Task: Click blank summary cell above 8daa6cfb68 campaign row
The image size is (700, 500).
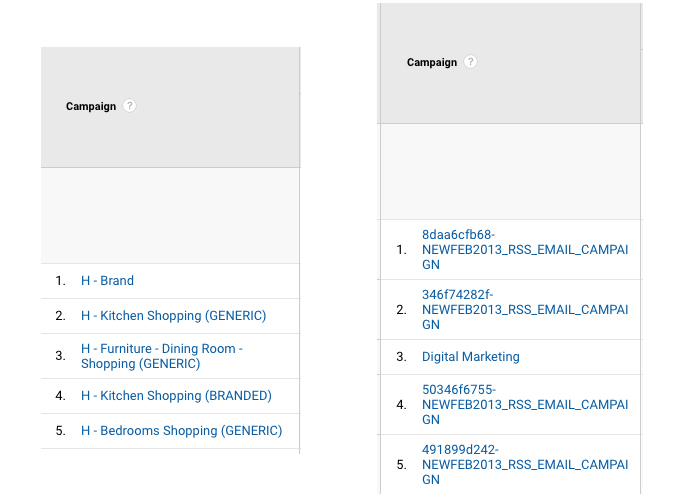Action: pyautogui.click(x=510, y=171)
